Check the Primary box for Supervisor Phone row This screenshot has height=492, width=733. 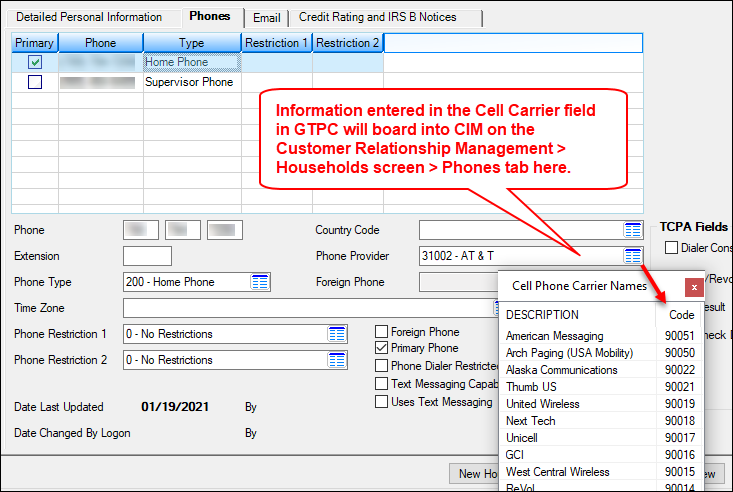point(35,82)
